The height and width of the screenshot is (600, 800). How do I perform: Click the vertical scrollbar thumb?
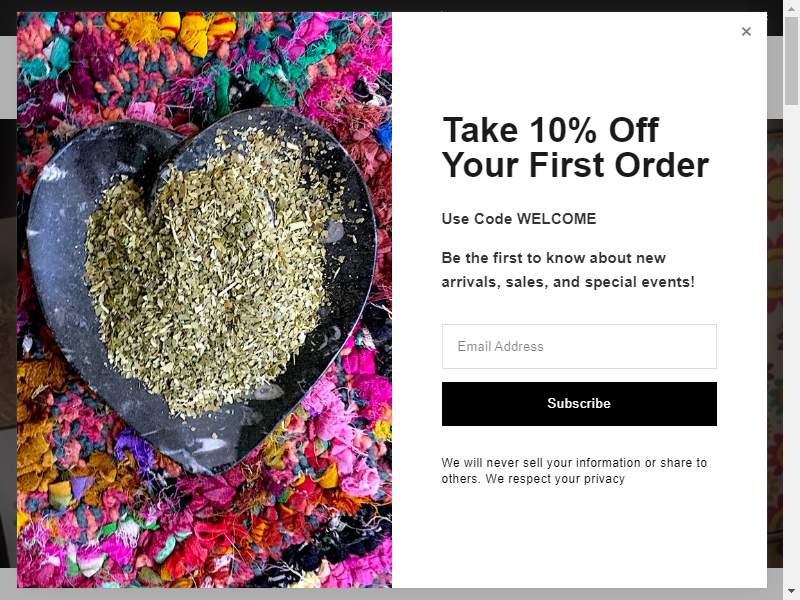791,59
